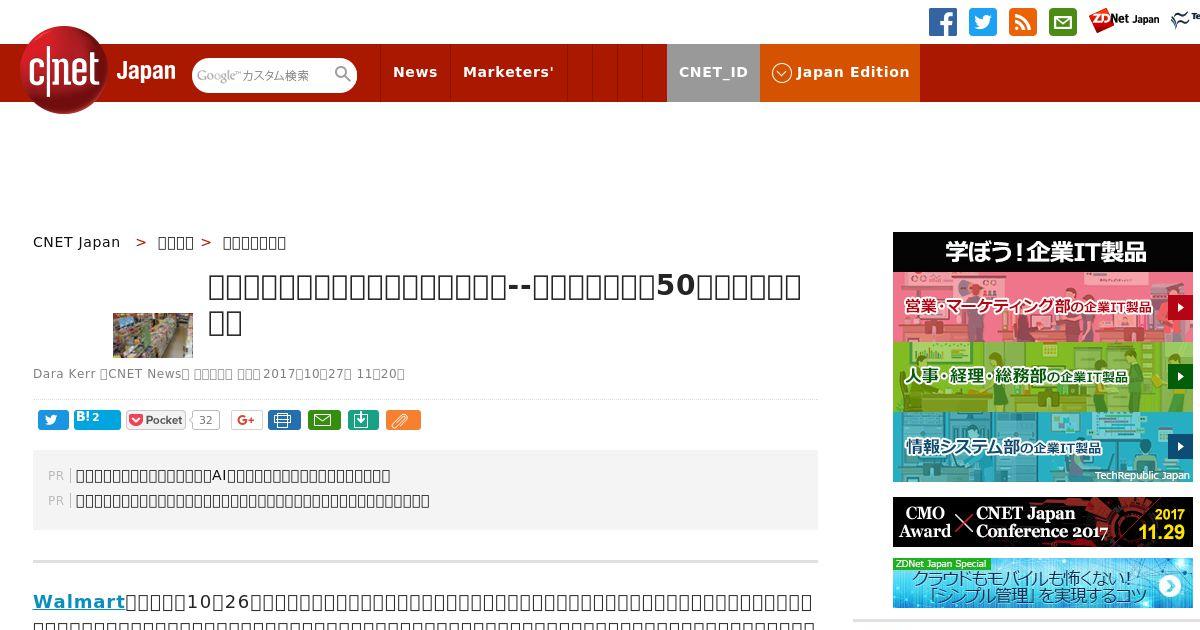Image resolution: width=1200 pixels, height=630 pixels.
Task: Open the CNET_ID menu item
Action: pyautogui.click(x=713, y=72)
